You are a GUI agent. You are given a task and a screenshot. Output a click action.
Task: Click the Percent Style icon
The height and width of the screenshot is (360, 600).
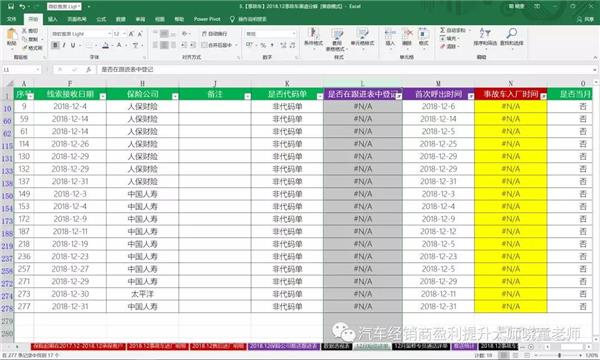click(263, 45)
